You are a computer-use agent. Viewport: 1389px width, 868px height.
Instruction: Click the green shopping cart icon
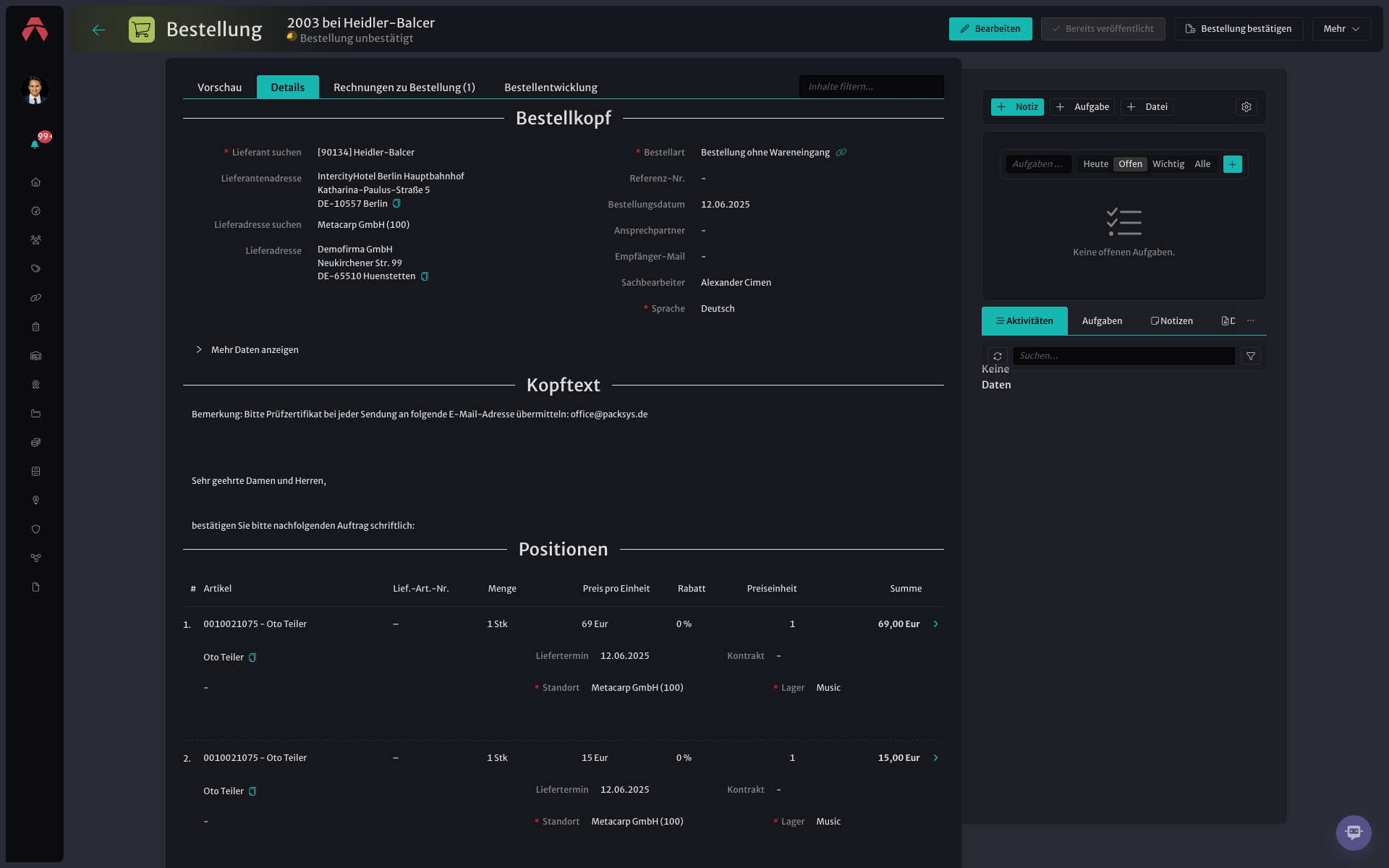(142, 30)
